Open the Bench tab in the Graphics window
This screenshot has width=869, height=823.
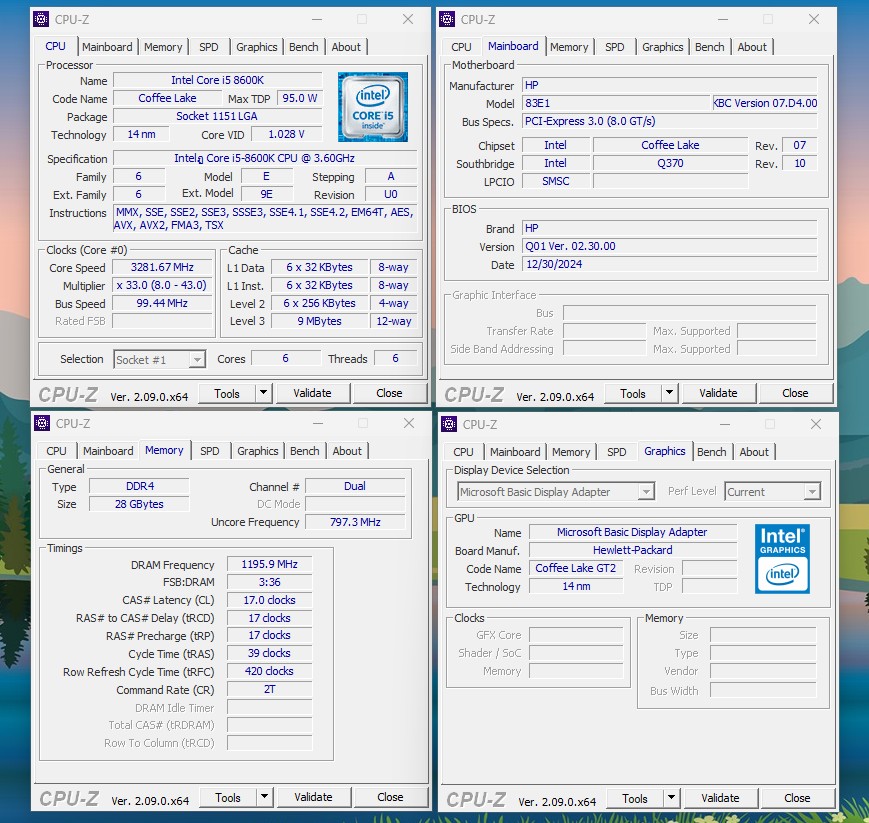(x=712, y=452)
